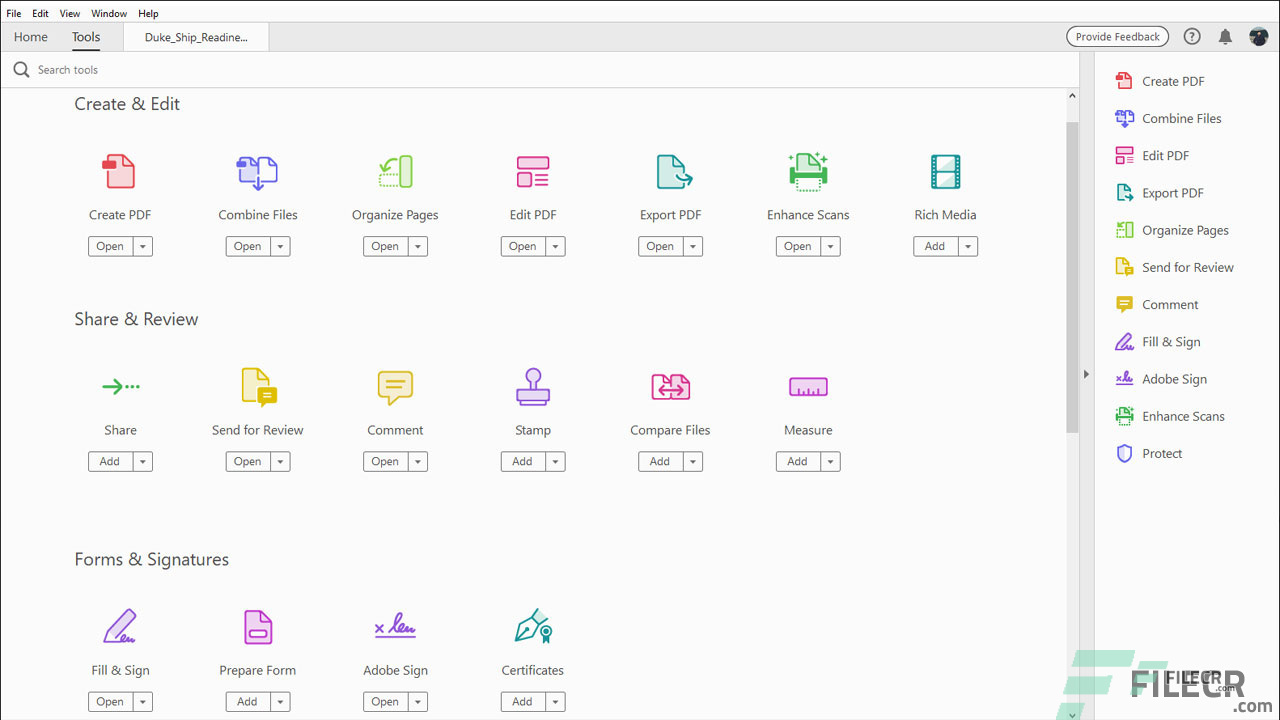The width and height of the screenshot is (1280, 720).
Task: Click the scroll up arrow of tools list
Action: pyautogui.click(x=1072, y=96)
